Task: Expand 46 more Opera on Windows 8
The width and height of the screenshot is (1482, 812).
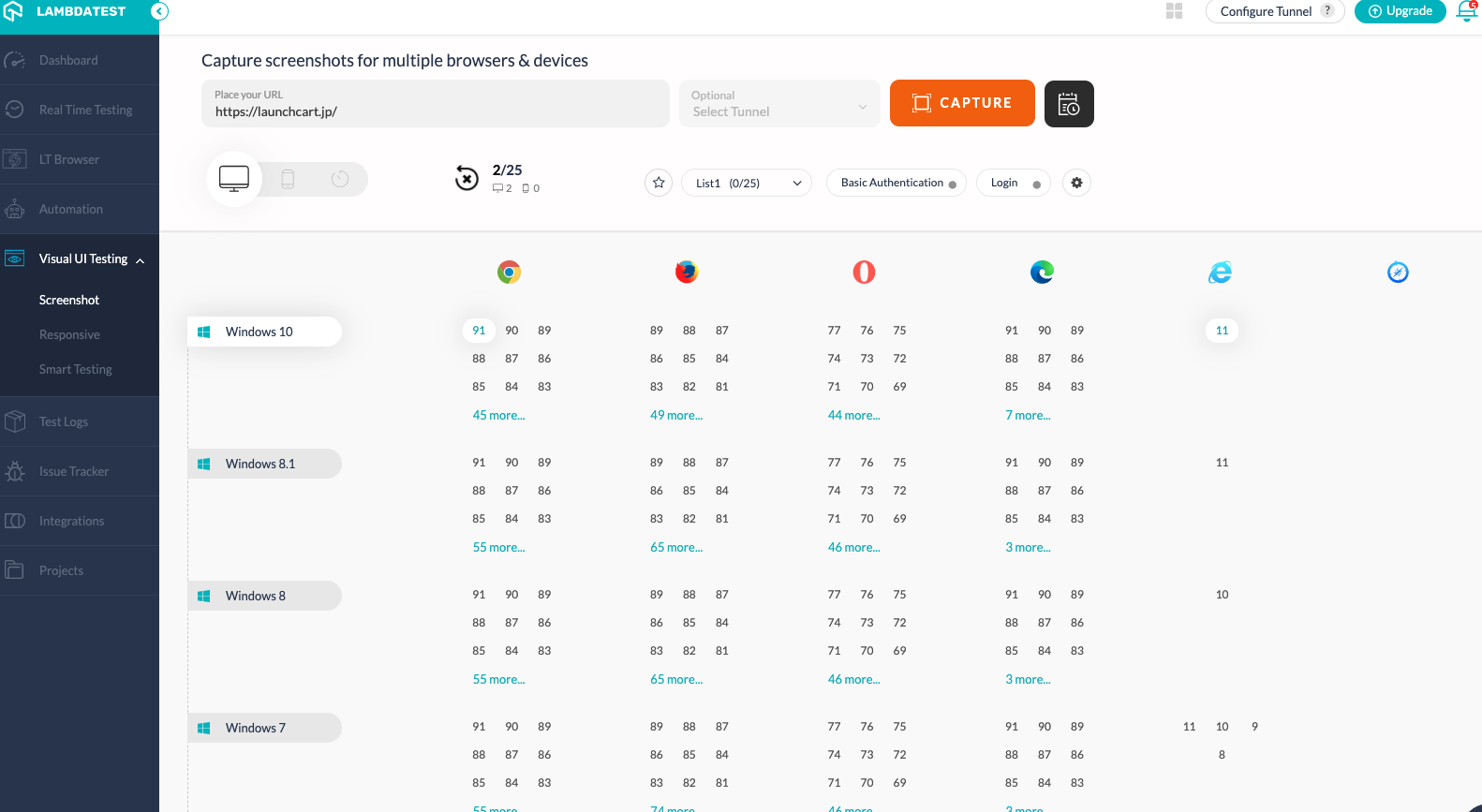Action: [853, 679]
